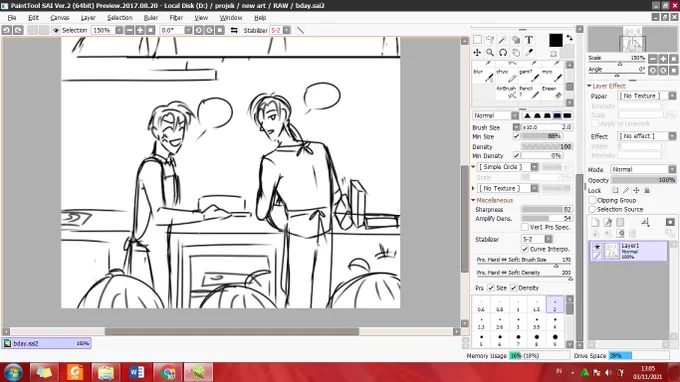Open the Filter menu
Viewport: 680px width, 382px height.
point(176,18)
